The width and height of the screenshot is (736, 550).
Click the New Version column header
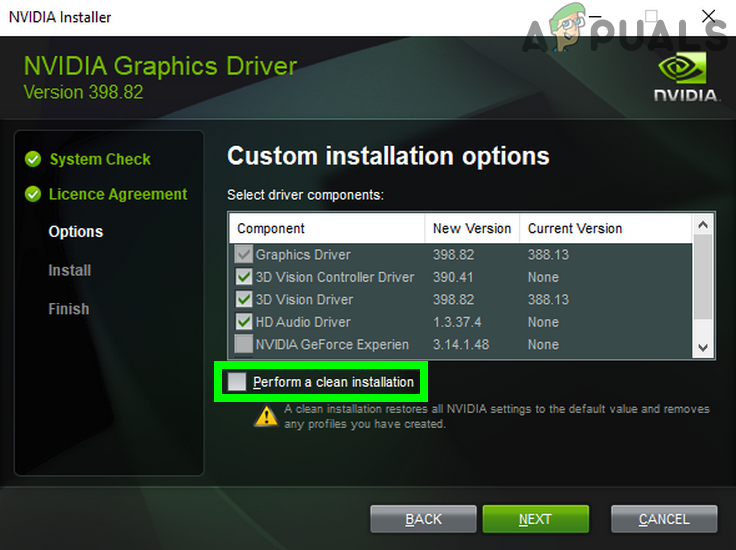click(x=472, y=229)
